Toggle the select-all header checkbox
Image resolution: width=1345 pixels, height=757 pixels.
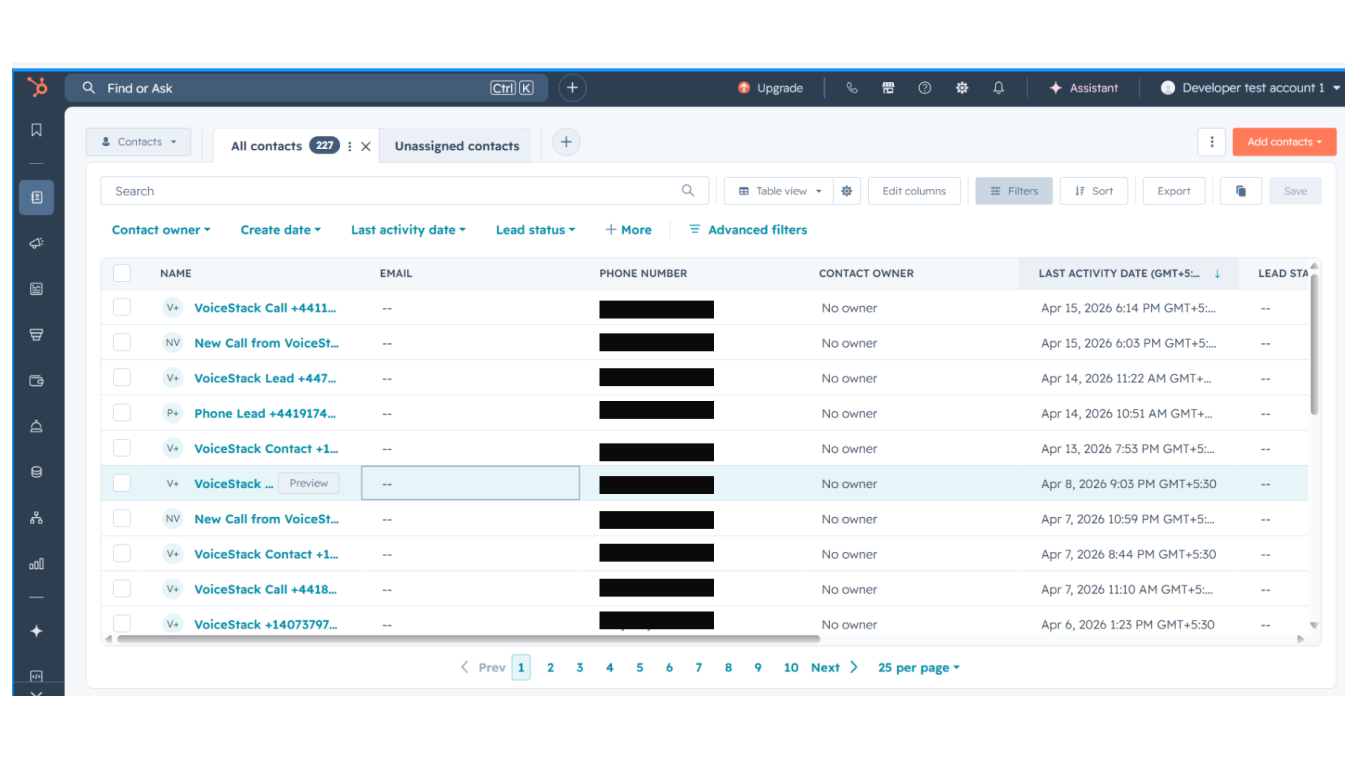pyautogui.click(x=122, y=273)
